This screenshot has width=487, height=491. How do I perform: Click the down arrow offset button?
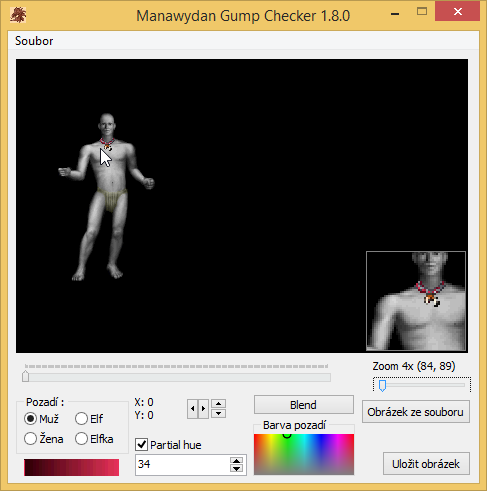(218, 414)
